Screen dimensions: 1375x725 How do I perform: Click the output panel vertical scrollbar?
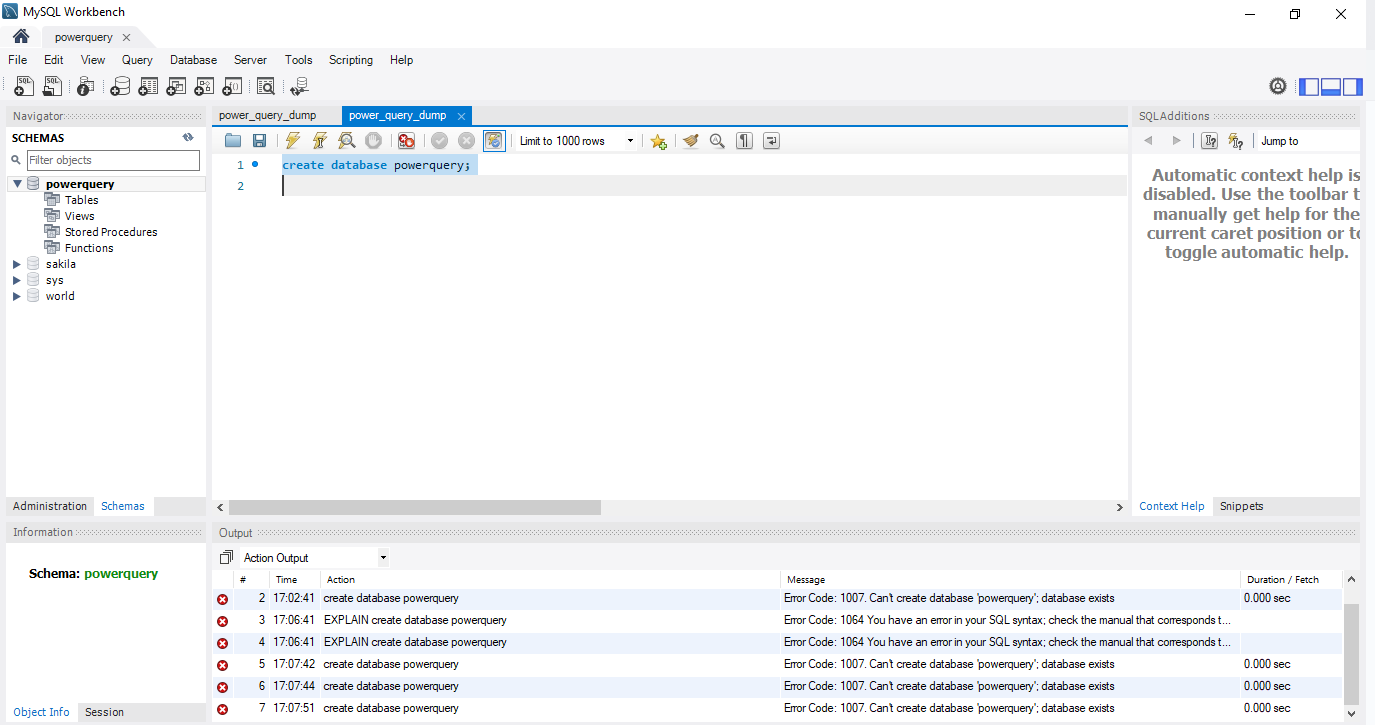point(1351,653)
